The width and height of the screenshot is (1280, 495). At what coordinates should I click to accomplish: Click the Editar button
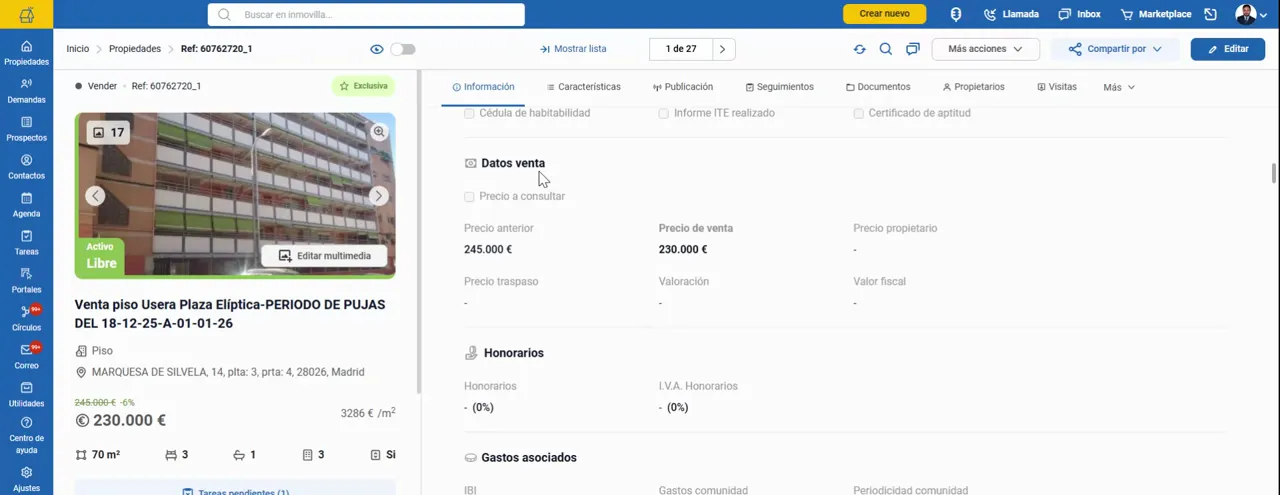click(x=1228, y=49)
